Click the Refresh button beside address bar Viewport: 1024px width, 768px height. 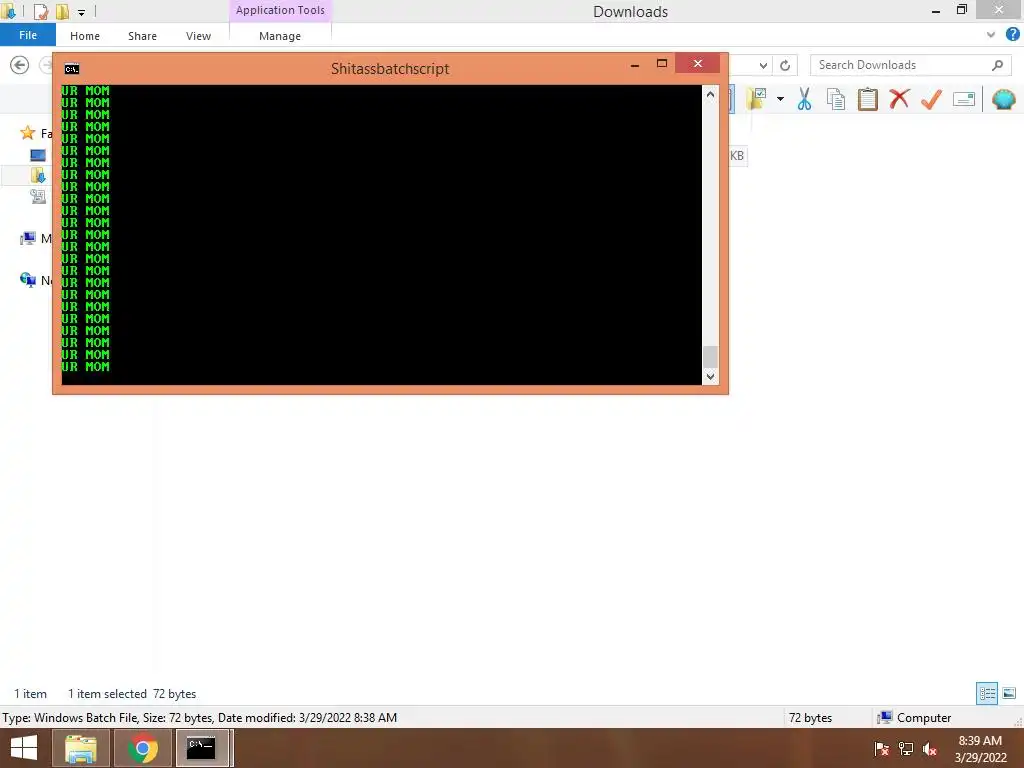point(785,65)
